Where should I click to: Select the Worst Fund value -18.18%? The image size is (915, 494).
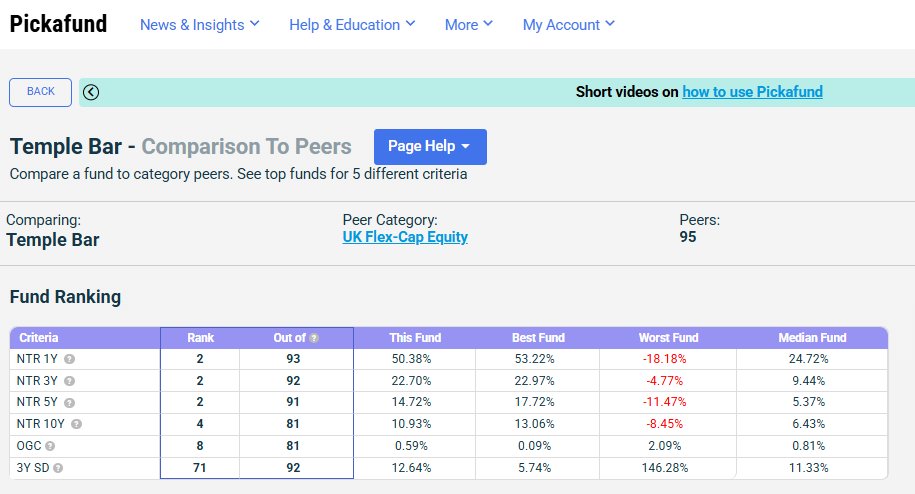coord(665,359)
